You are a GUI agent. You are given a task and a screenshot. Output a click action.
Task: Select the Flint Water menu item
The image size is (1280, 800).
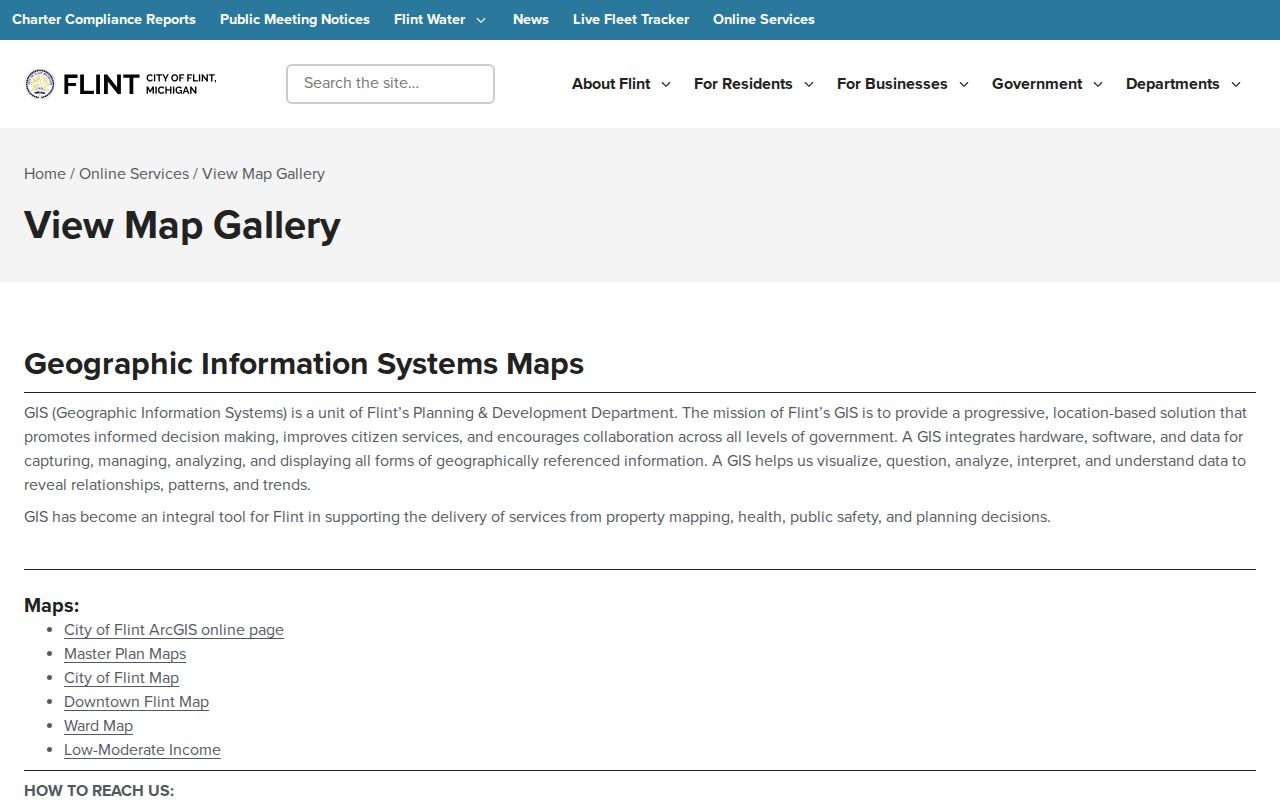click(x=430, y=19)
